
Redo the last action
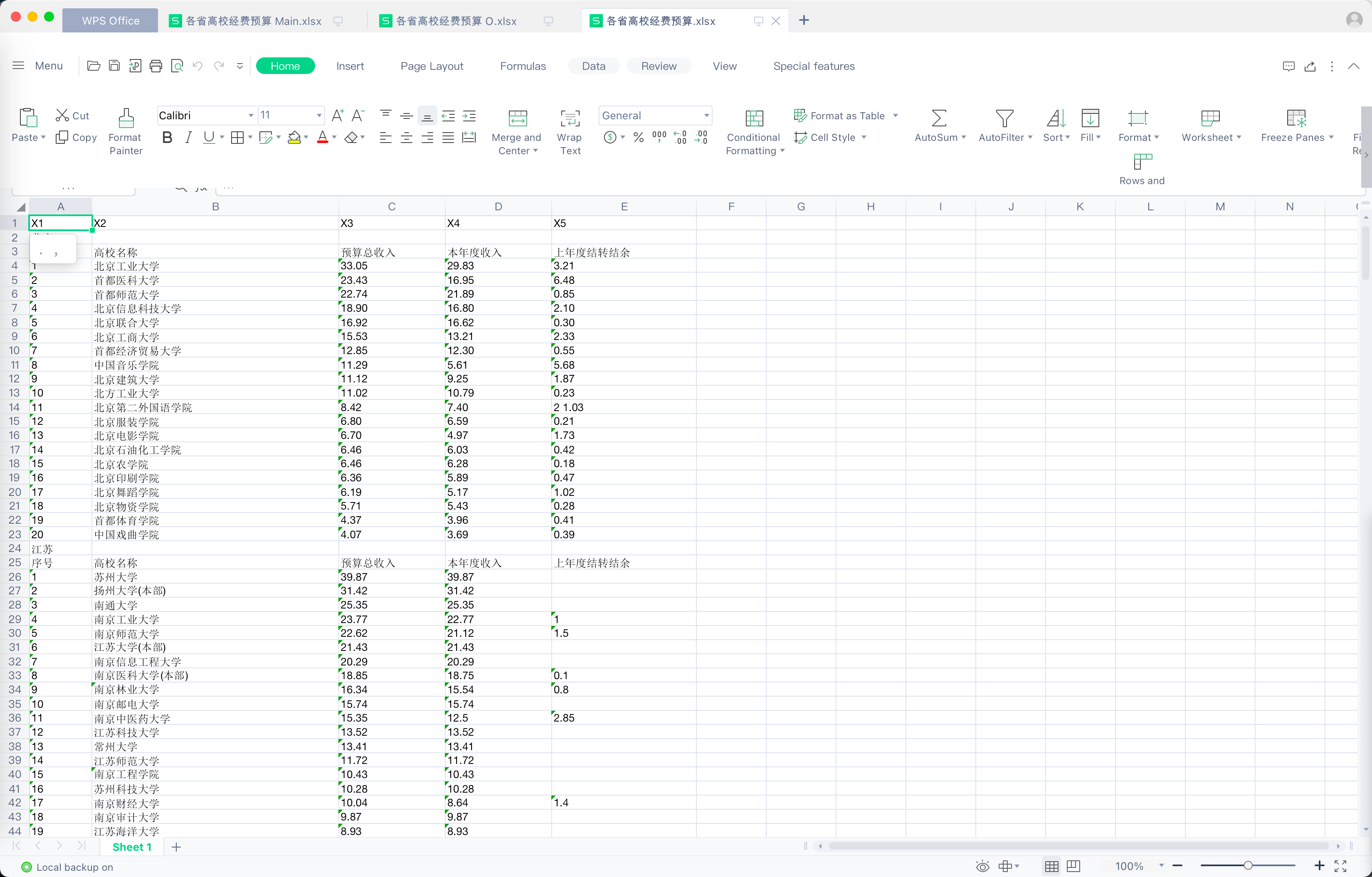(x=219, y=66)
